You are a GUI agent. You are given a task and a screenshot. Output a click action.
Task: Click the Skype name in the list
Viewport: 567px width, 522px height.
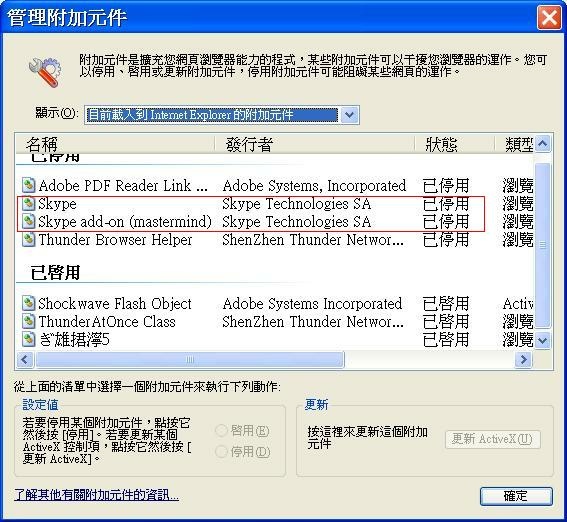[x=57, y=204]
